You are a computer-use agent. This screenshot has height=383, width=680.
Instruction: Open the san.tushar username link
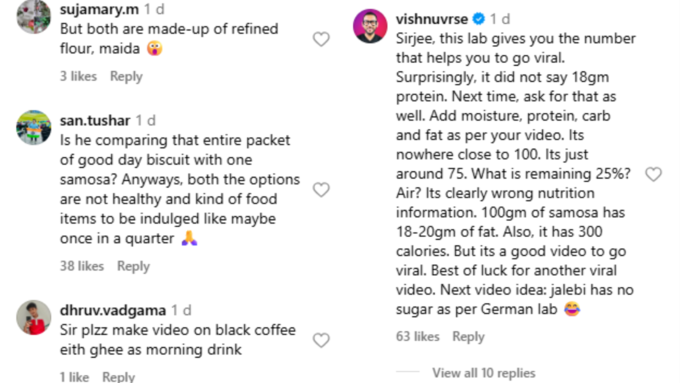point(95,120)
